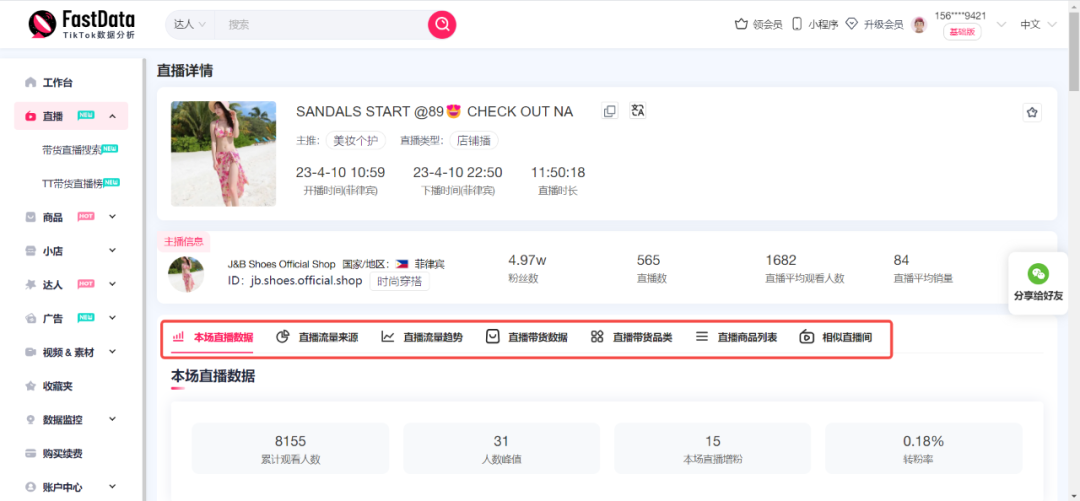Click the 账户中心 person icon
The image size is (1080, 501).
pos(30,487)
